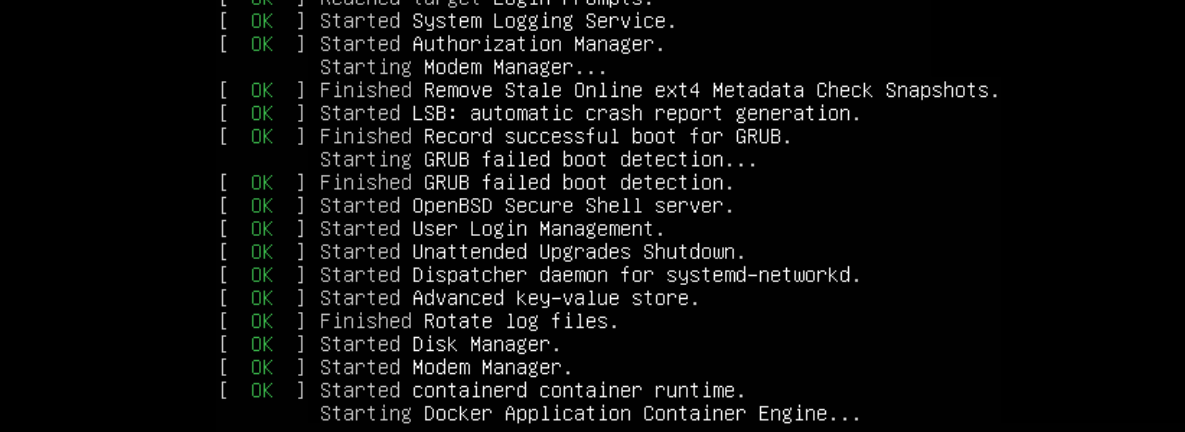Click the "Started User Login Management" message
This screenshot has height=432, width=1185.
click(x=491, y=228)
